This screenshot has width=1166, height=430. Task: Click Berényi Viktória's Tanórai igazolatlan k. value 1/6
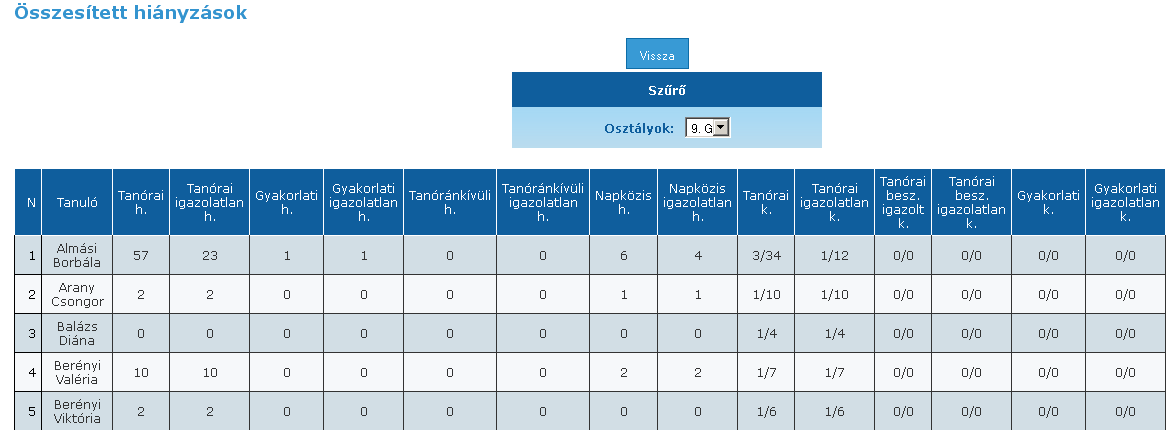(x=834, y=411)
